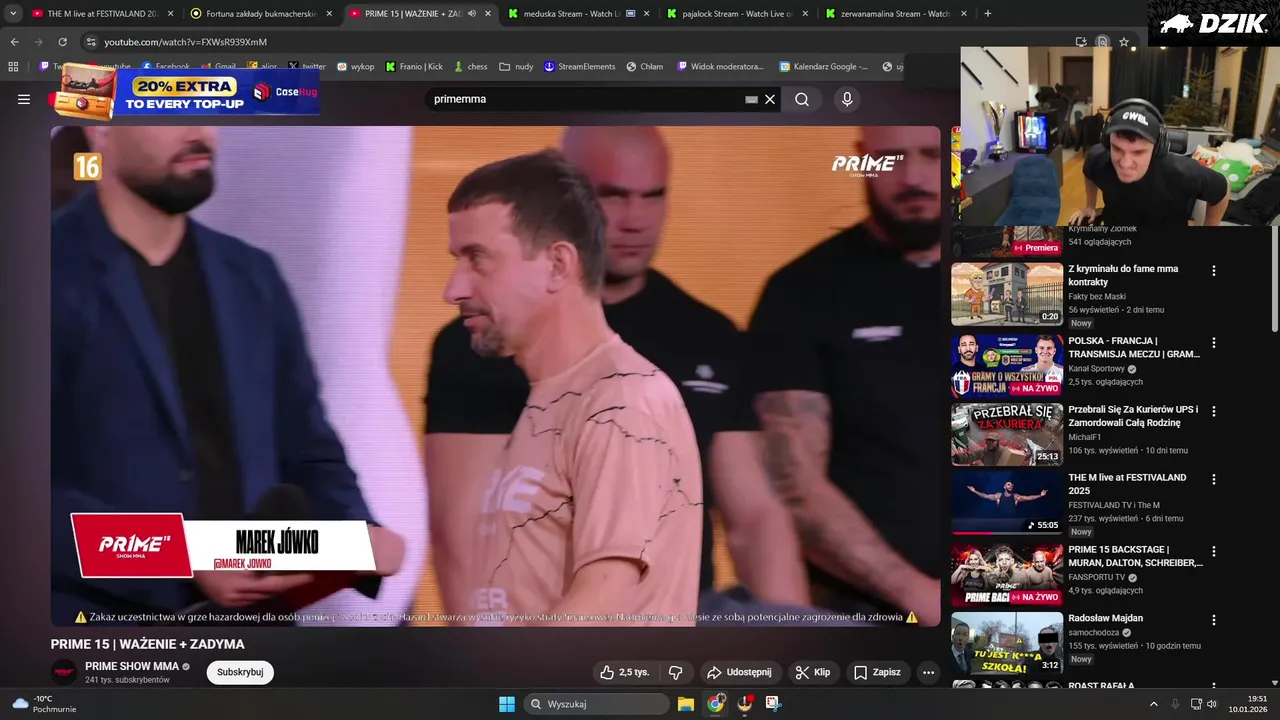Image resolution: width=1280 pixels, height=720 pixels.
Task: Reload the page with refresh icon
Action: coord(62,42)
